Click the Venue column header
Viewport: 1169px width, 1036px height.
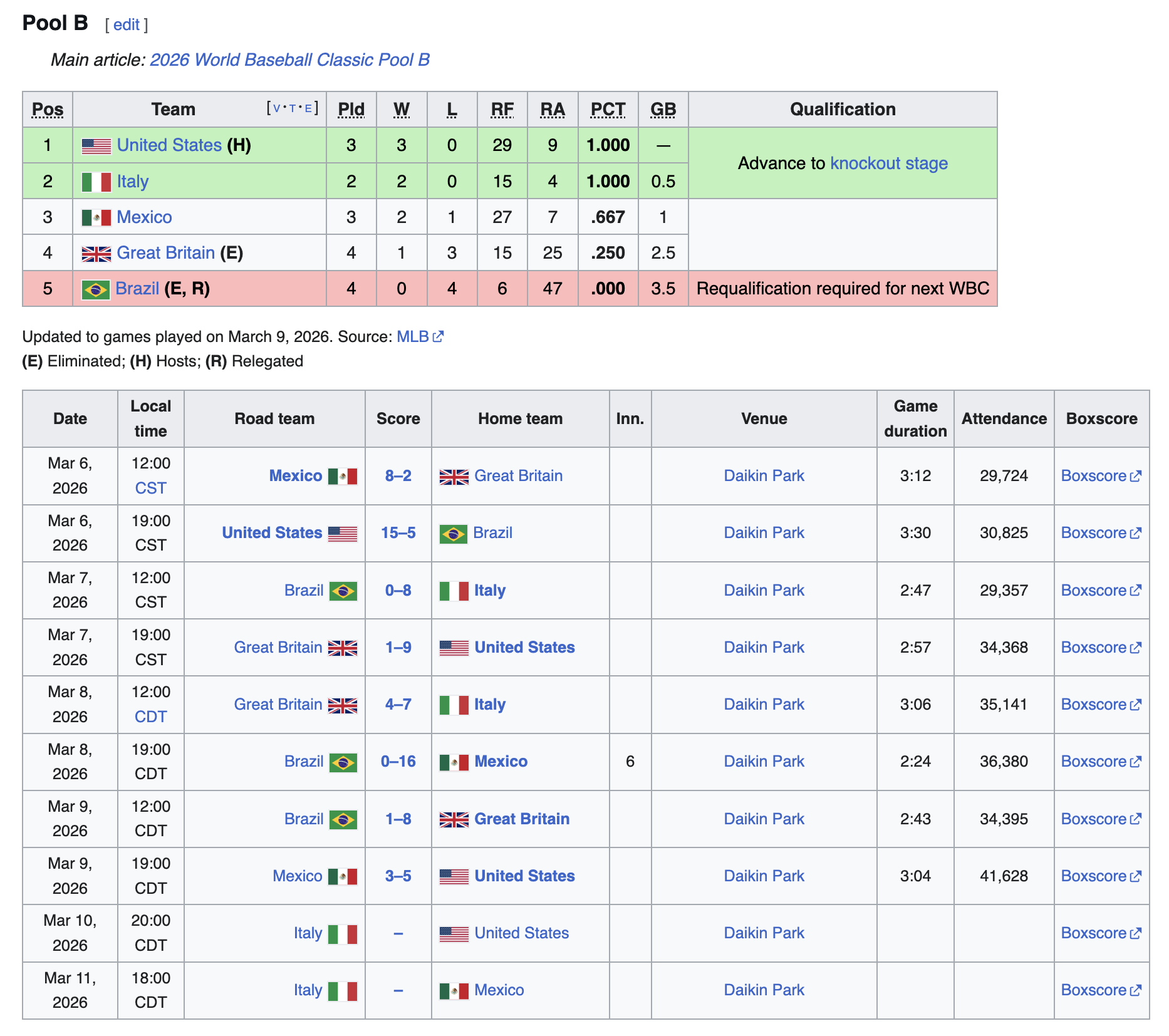764,418
